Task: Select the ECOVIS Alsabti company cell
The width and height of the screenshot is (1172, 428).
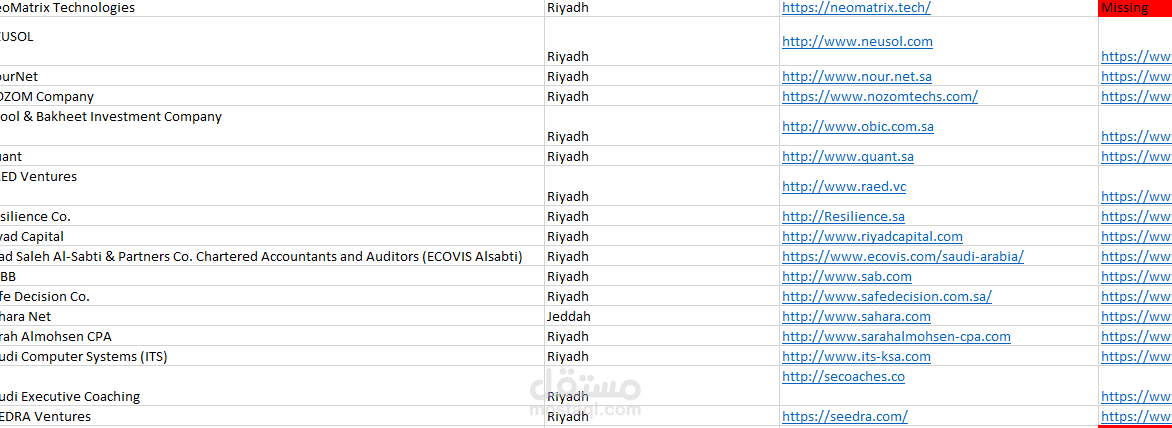Action: click(x=272, y=256)
